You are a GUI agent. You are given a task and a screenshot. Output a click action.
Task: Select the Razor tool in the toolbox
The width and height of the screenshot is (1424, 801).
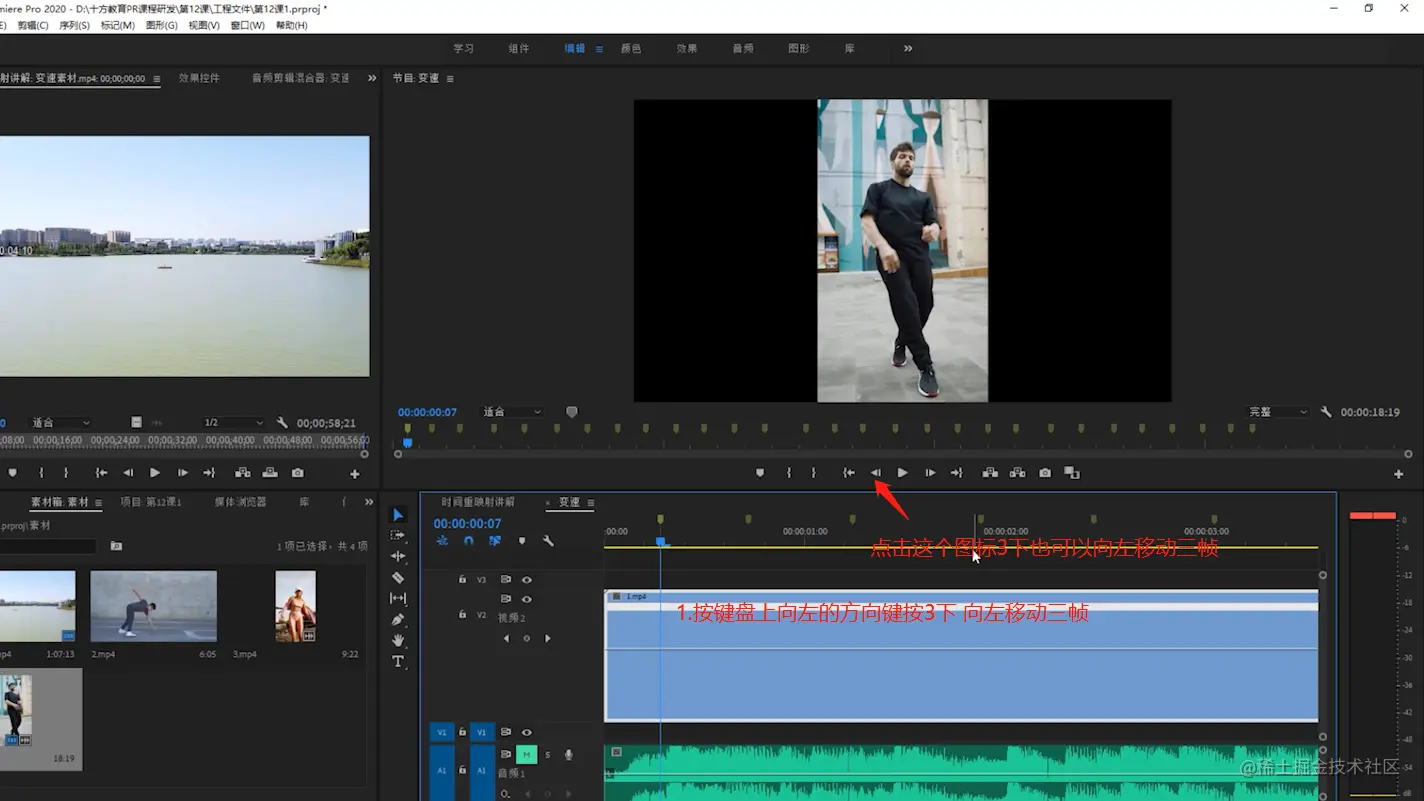coord(398,578)
